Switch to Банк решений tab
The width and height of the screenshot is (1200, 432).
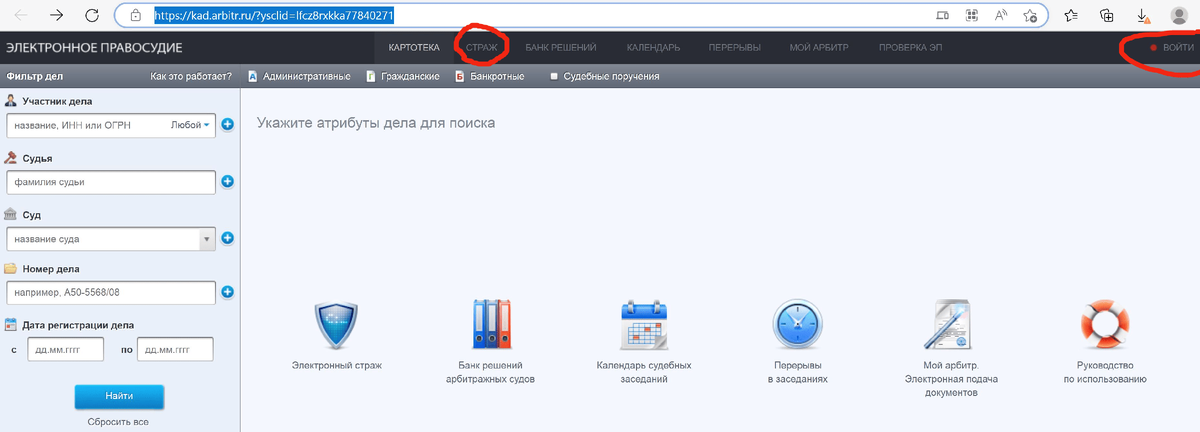(561, 47)
